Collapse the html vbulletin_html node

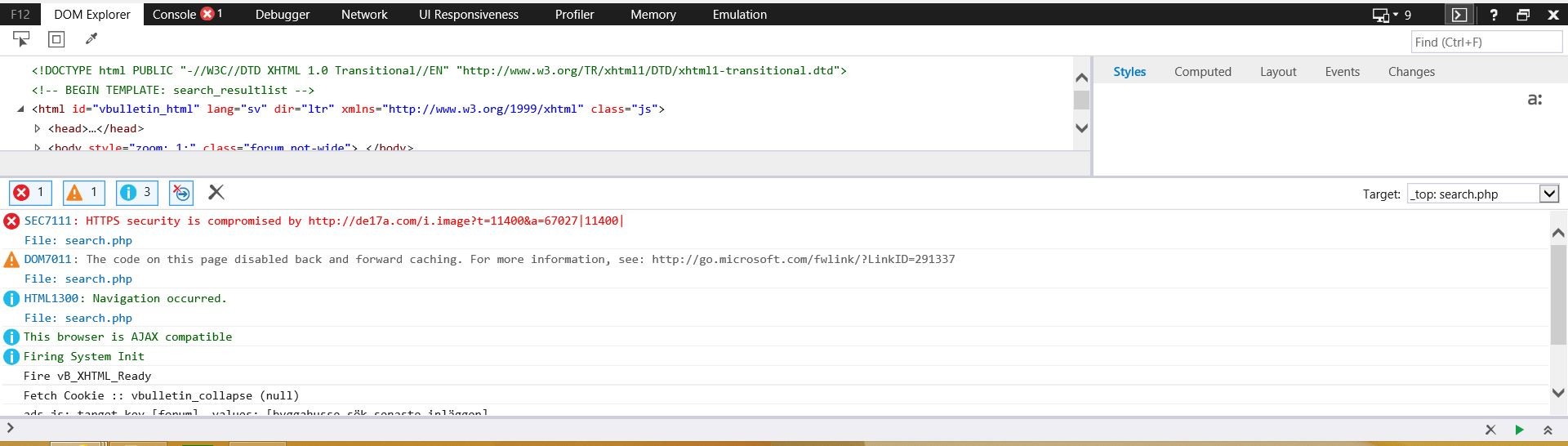tap(20, 109)
